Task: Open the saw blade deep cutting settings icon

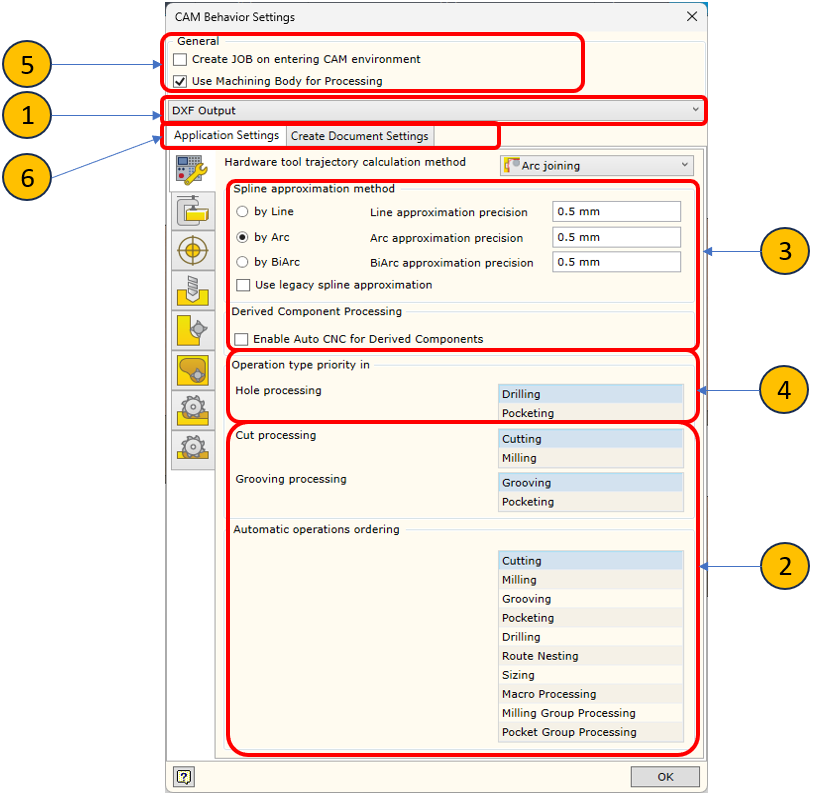Action: pyautogui.click(x=193, y=410)
